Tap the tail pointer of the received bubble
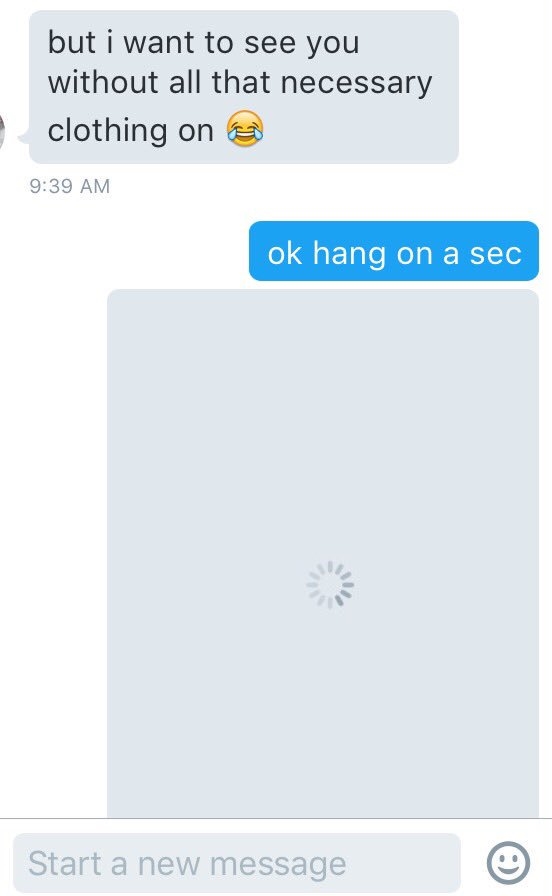 (24, 138)
